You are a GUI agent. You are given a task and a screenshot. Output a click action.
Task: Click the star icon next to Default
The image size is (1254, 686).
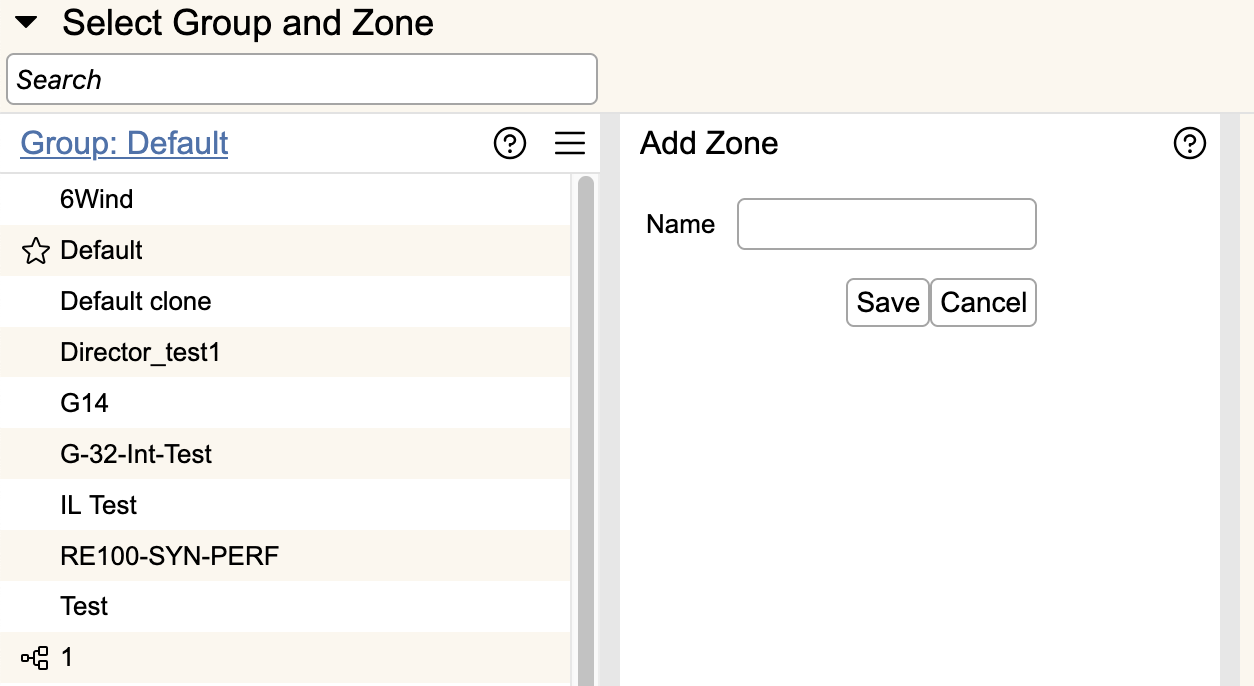[35, 251]
